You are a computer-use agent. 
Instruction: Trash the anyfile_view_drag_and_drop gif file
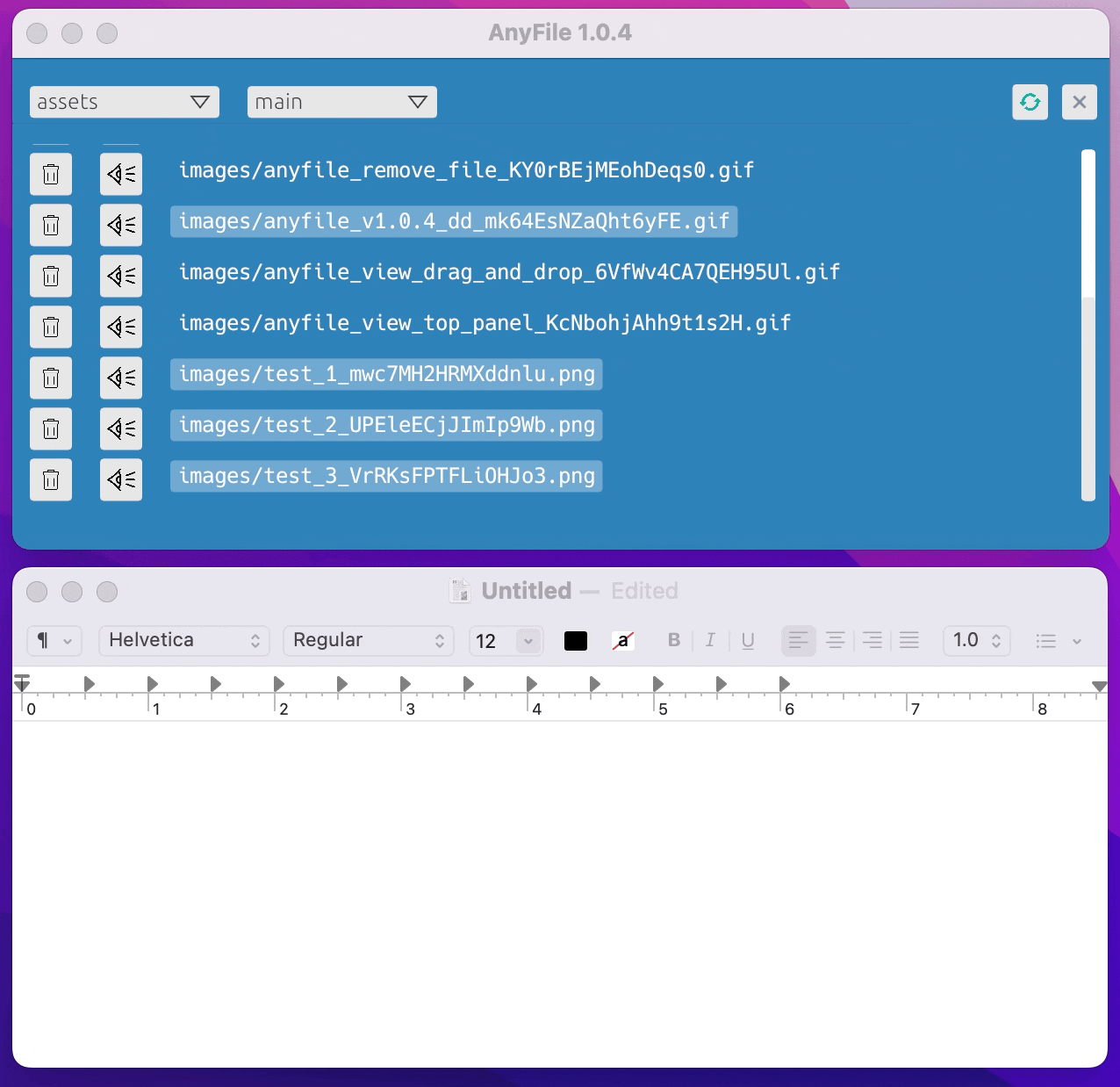(51, 276)
